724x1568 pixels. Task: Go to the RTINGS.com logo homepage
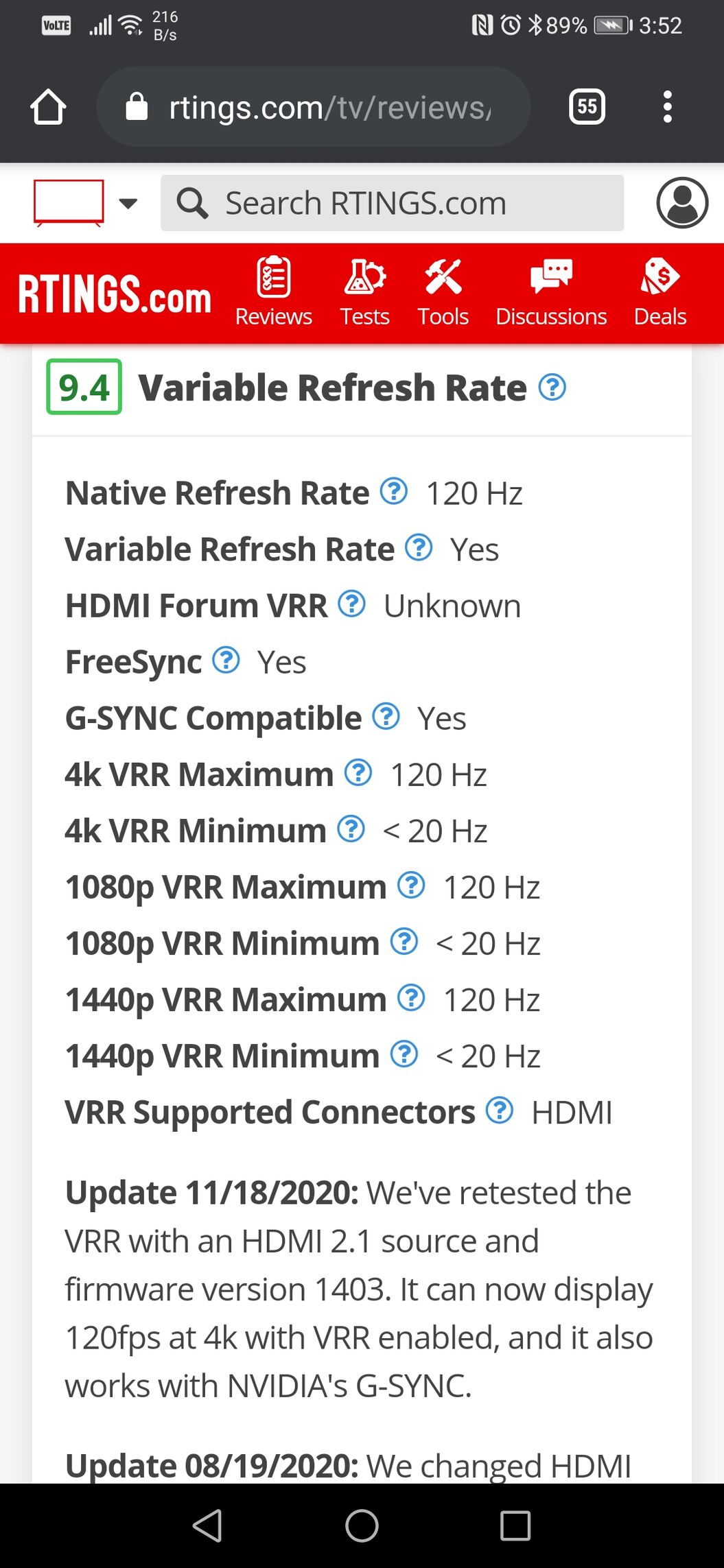[x=114, y=294]
